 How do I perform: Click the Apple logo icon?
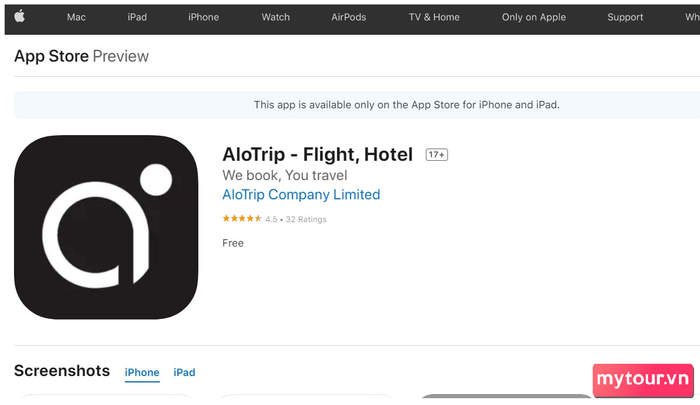click(x=19, y=17)
